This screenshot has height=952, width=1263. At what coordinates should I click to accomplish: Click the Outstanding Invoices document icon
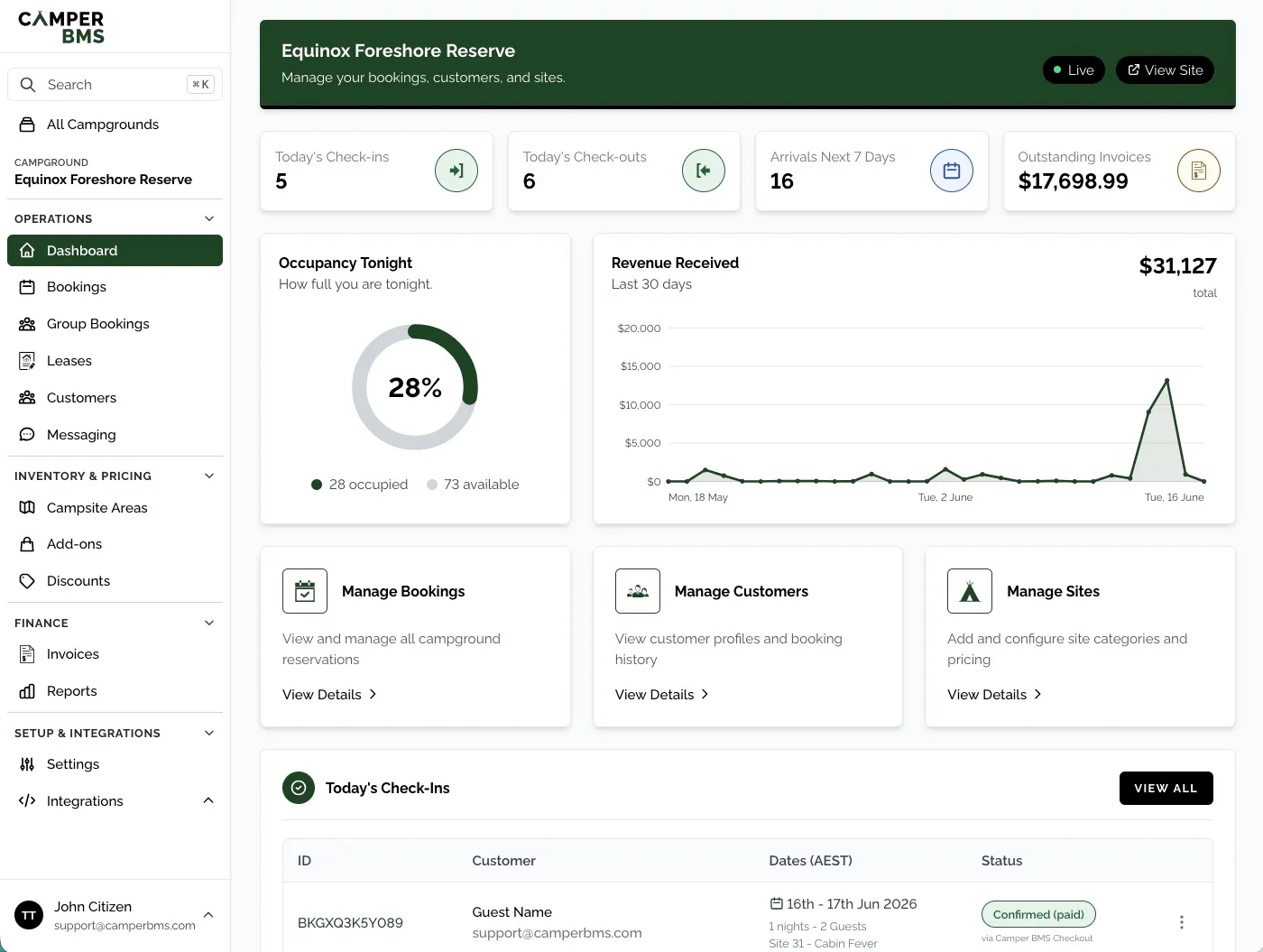pos(1199,171)
